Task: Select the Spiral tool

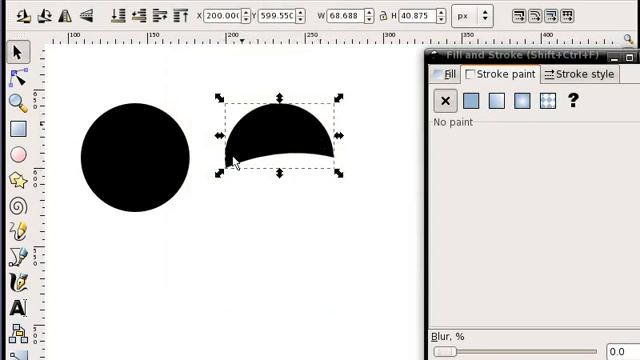Action: coord(18,206)
